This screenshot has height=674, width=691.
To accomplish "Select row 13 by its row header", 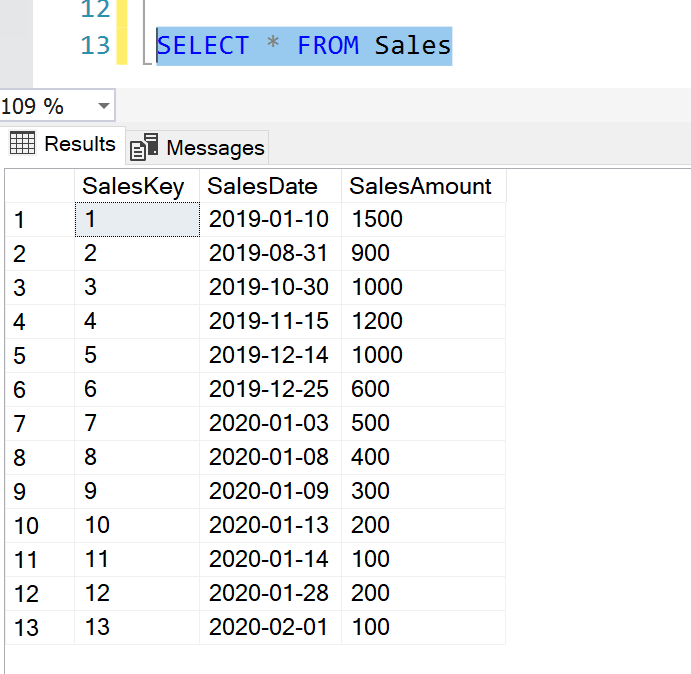I will (39, 628).
